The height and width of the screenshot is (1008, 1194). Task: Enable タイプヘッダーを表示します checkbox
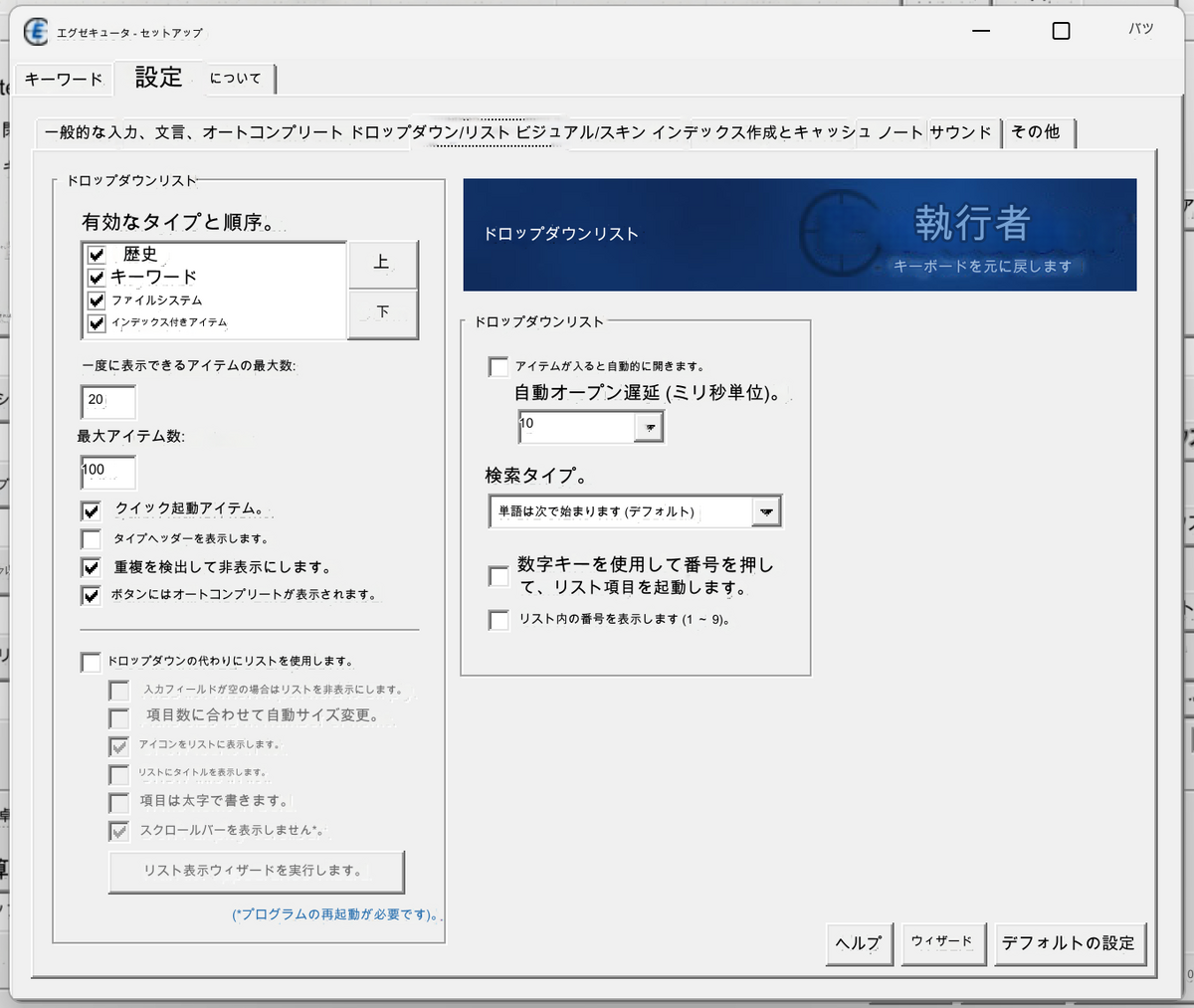[x=92, y=539]
